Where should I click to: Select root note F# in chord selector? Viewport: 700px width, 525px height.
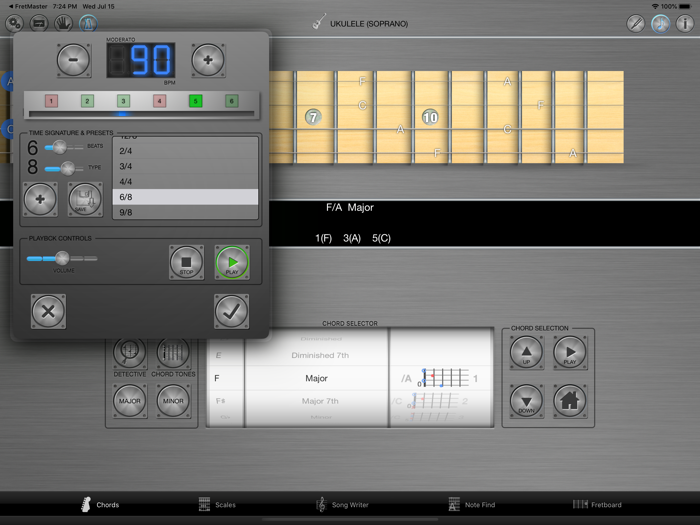pos(221,401)
